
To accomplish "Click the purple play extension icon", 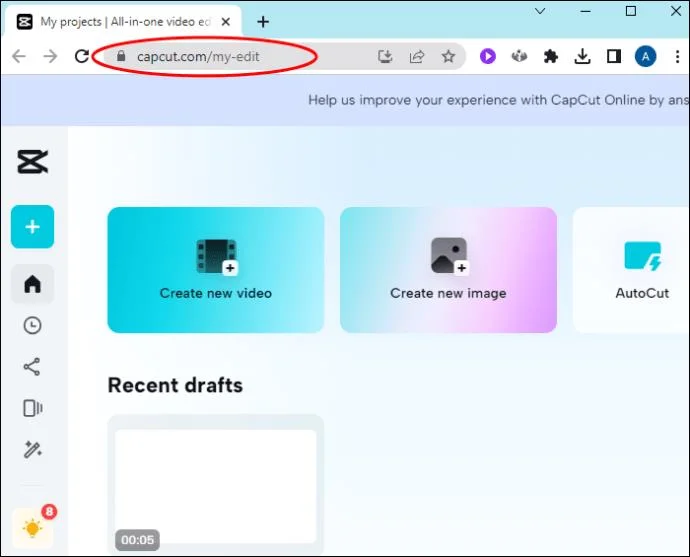I will (488, 56).
